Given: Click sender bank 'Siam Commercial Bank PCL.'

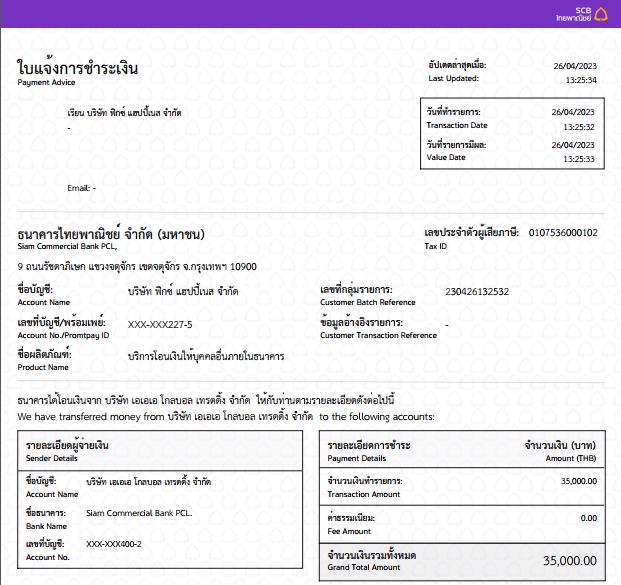Looking at the screenshot, I should [139, 513].
